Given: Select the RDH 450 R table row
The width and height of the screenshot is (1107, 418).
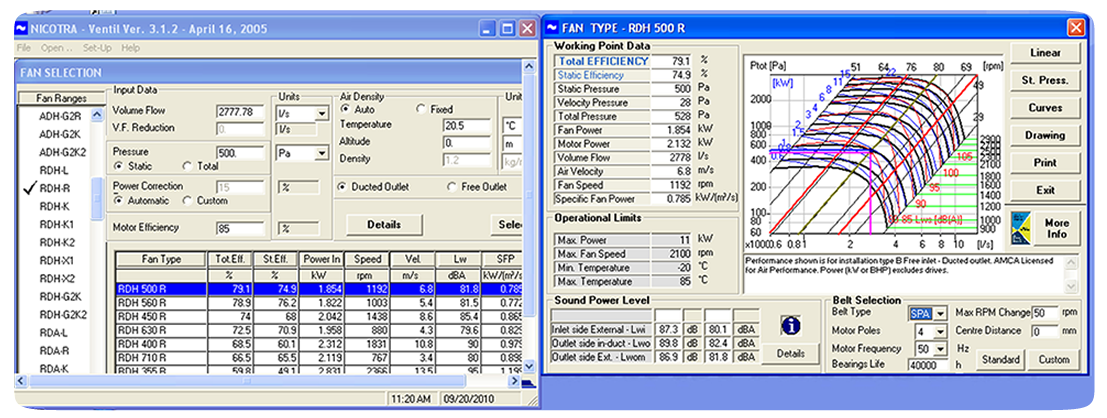Looking at the screenshot, I should pos(319,316).
